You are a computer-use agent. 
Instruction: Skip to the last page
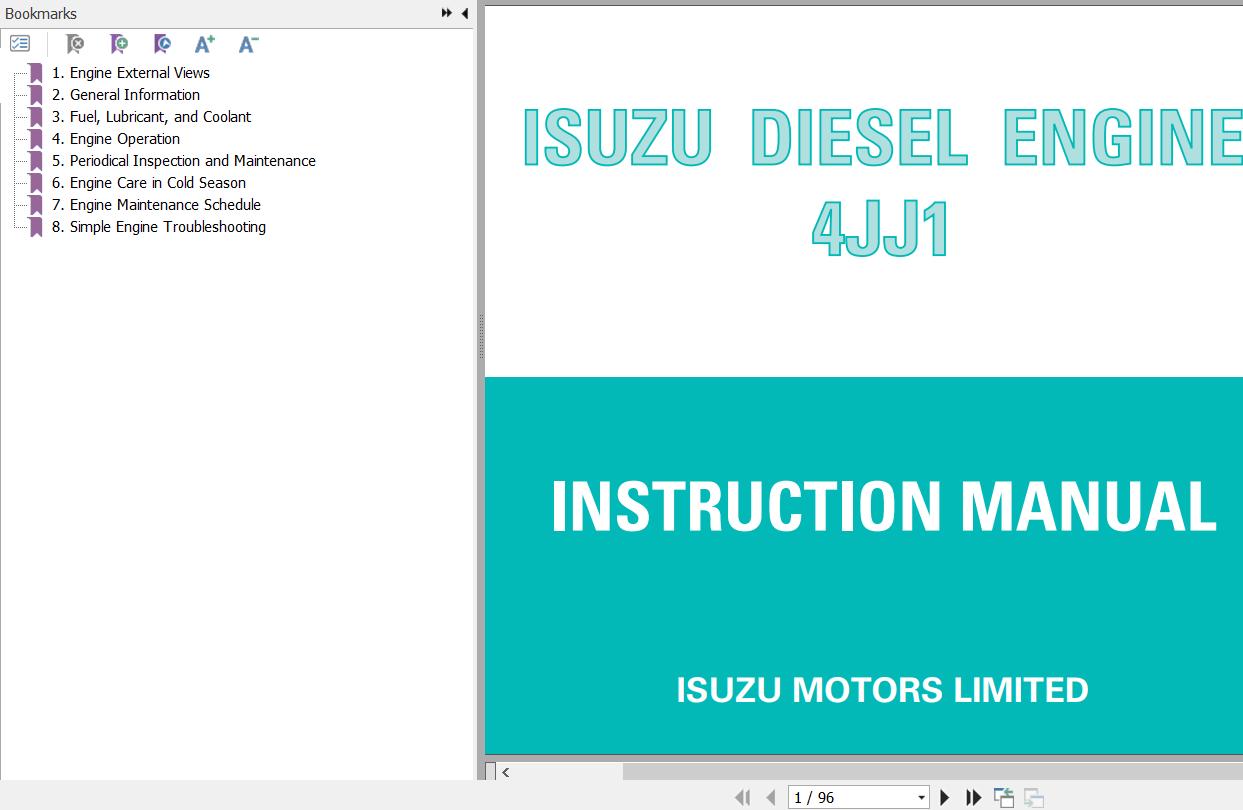pos(973,797)
